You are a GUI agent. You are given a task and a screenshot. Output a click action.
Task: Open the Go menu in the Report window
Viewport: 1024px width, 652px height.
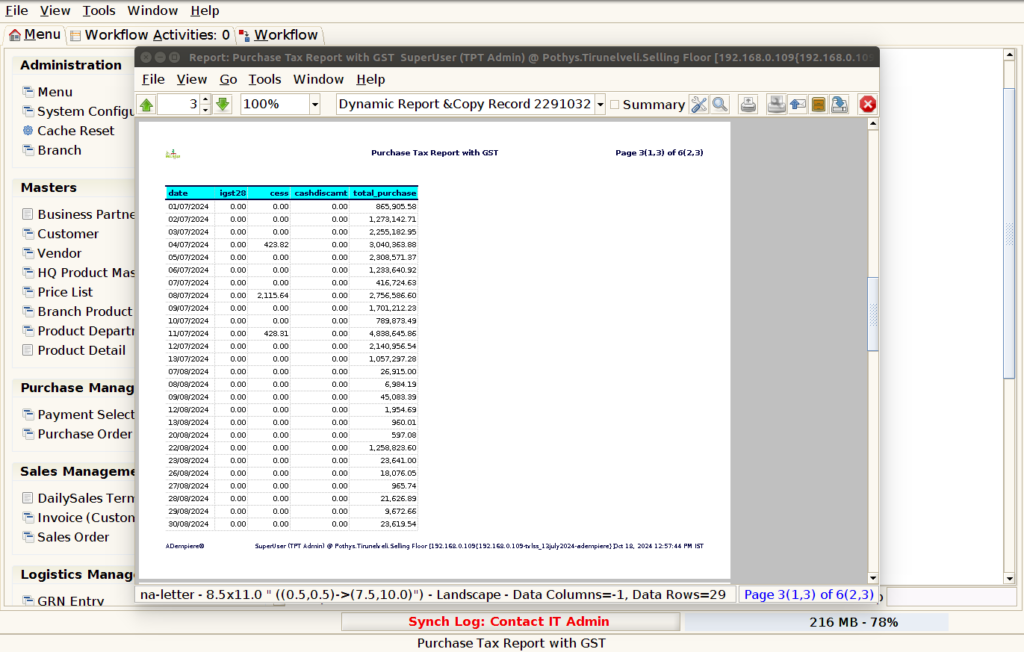click(x=228, y=79)
